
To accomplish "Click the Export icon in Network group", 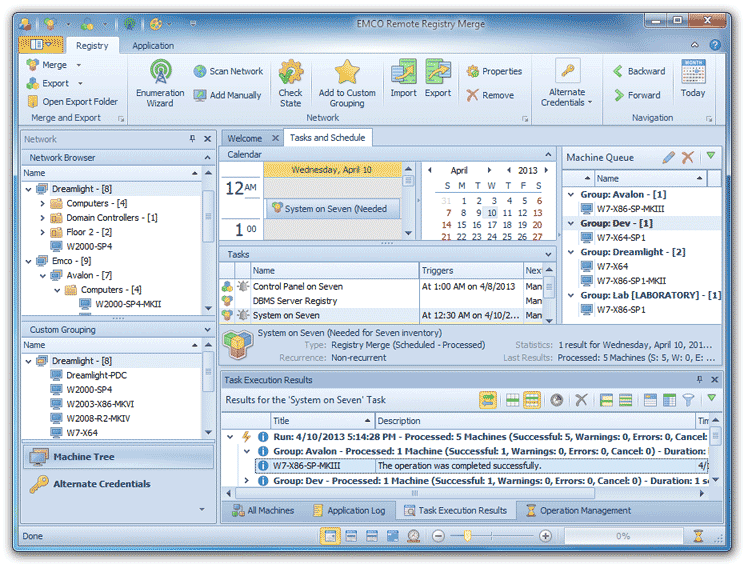I will (x=437, y=73).
